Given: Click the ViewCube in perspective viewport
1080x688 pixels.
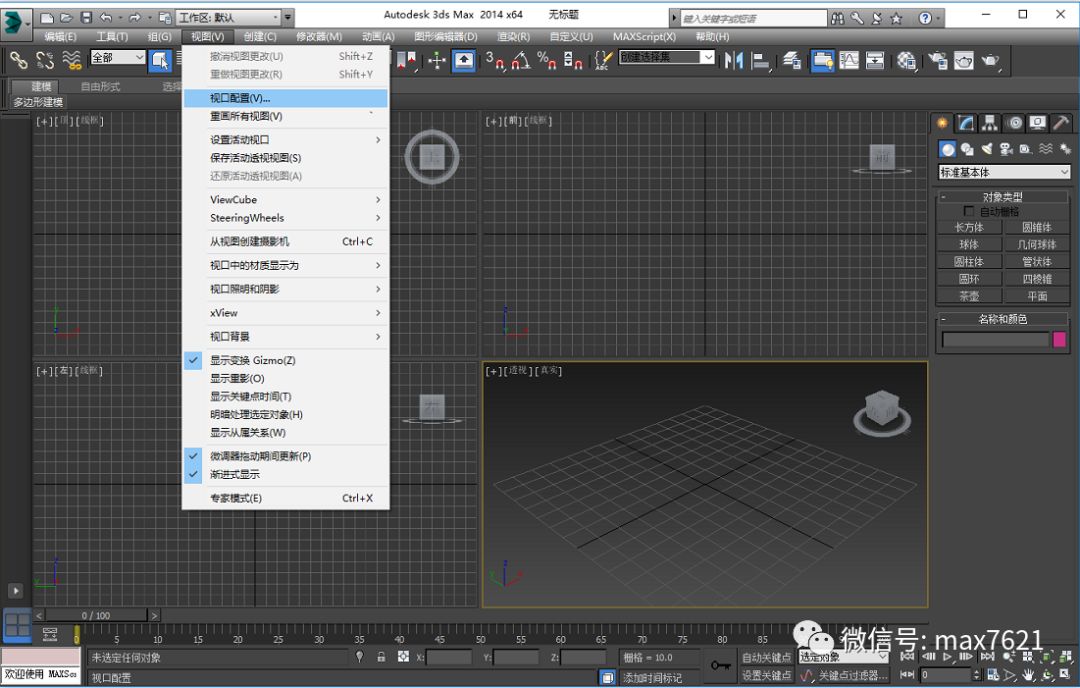Looking at the screenshot, I should [x=882, y=411].
